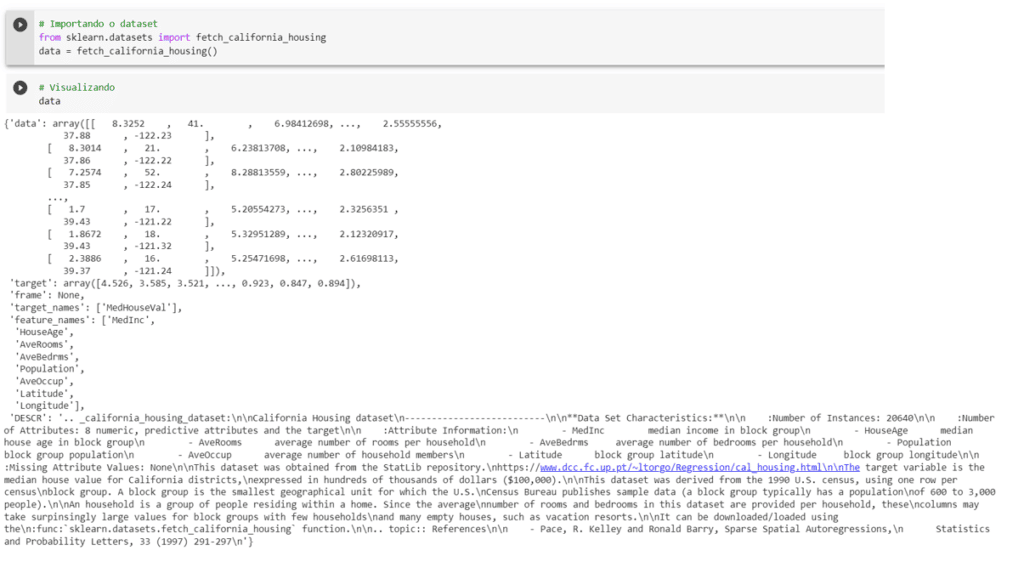Open the www.dcc.fc.up.pt cal_housing link
The width and height of the screenshot is (1024, 562).
pos(700,467)
